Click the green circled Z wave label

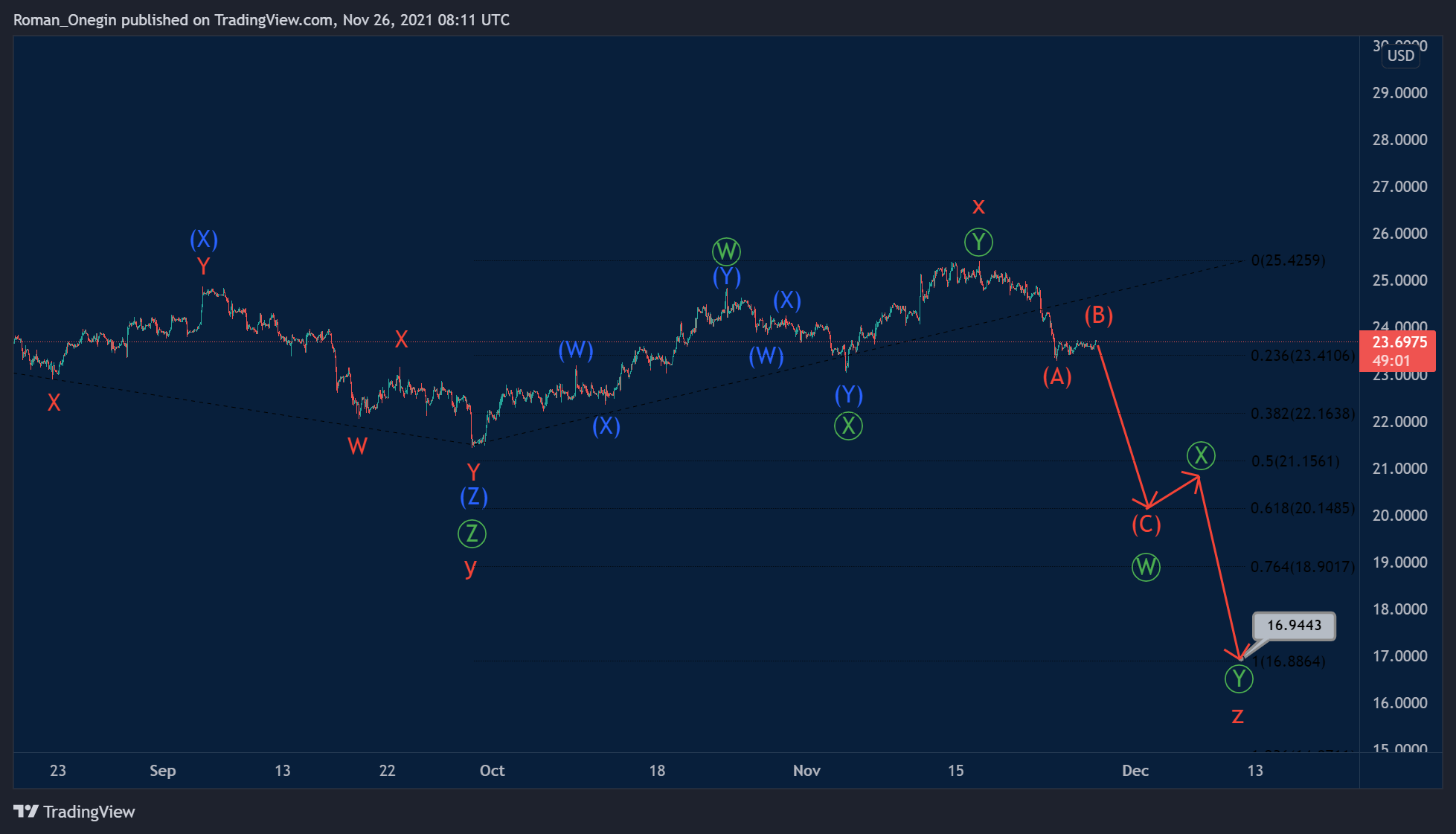tap(472, 533)
